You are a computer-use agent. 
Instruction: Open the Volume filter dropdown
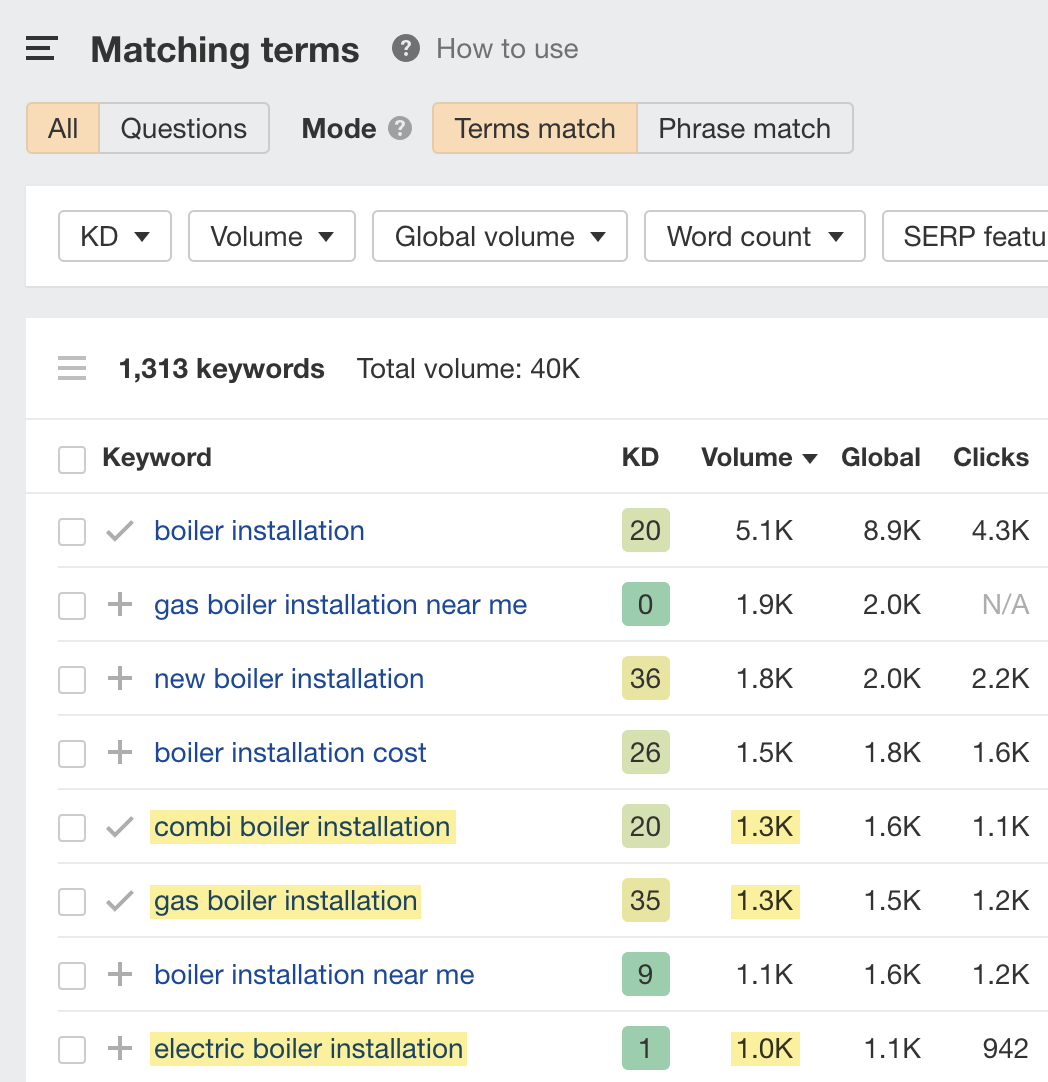[271, 236]
